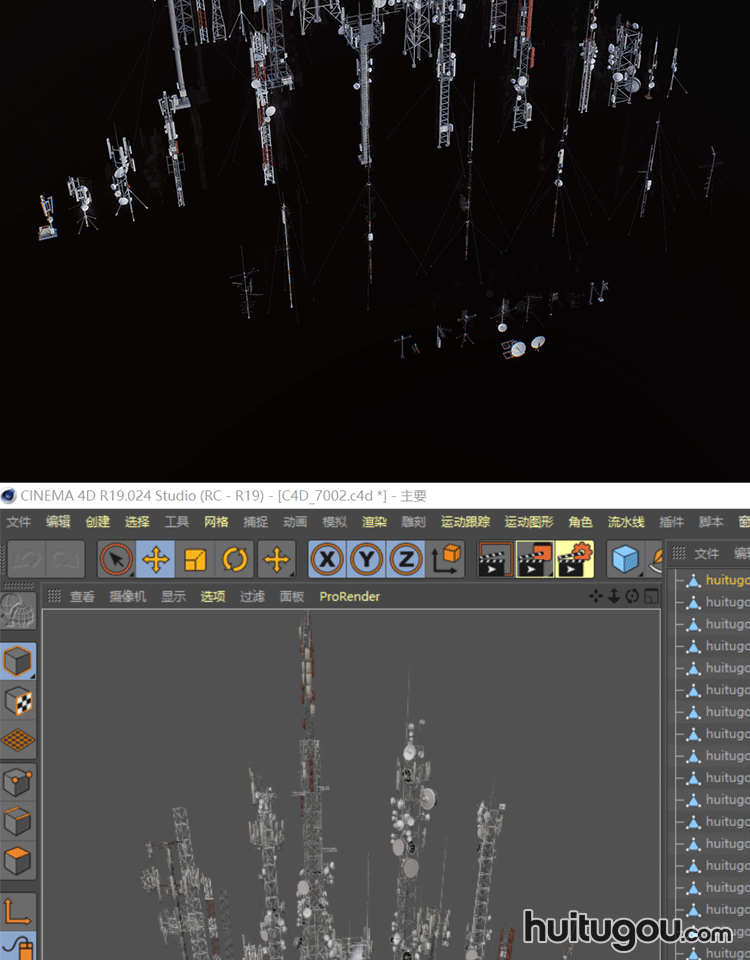Open Edit Render Settings gear clapperboard
The image size is (750, 960).
click(x=574, y=560)
